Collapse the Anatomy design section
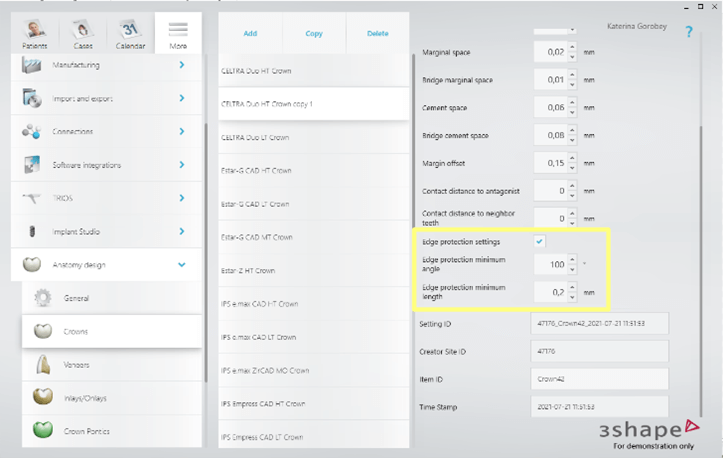Viewport: 723px width, 458px height. pos(181,265)
